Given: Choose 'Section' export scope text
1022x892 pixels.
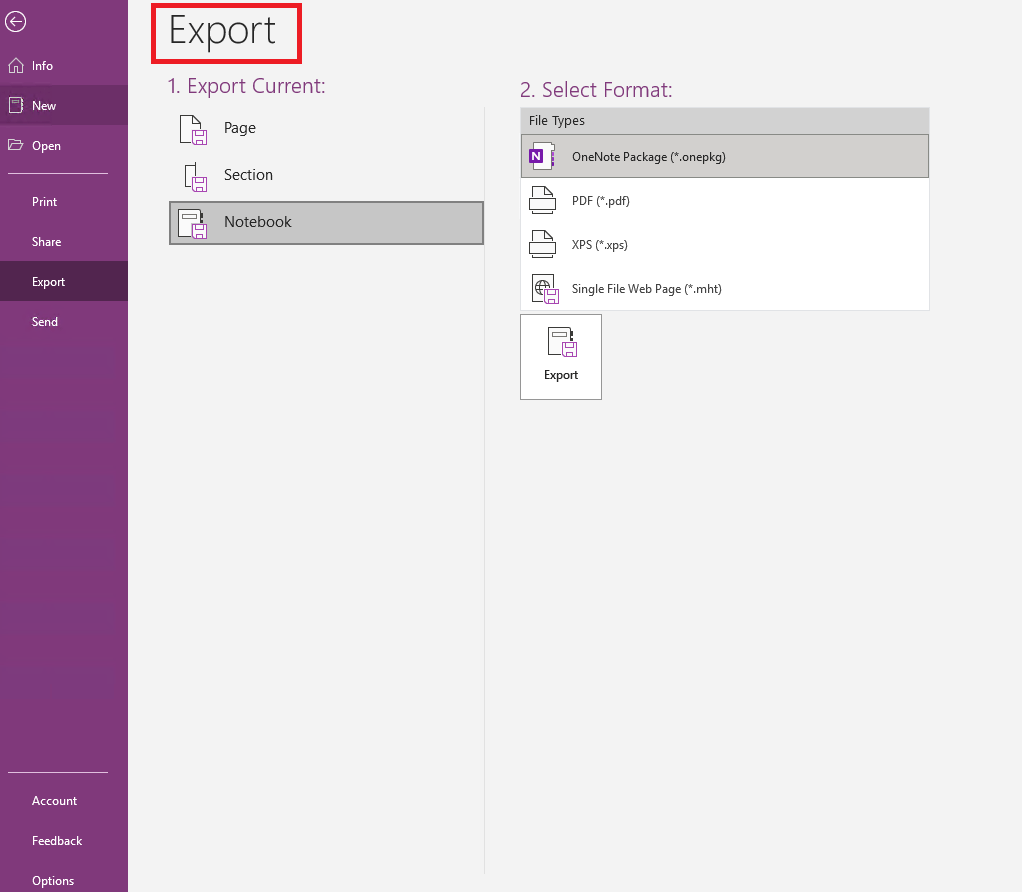Looking at the screenshot, I should click(248, 175).
